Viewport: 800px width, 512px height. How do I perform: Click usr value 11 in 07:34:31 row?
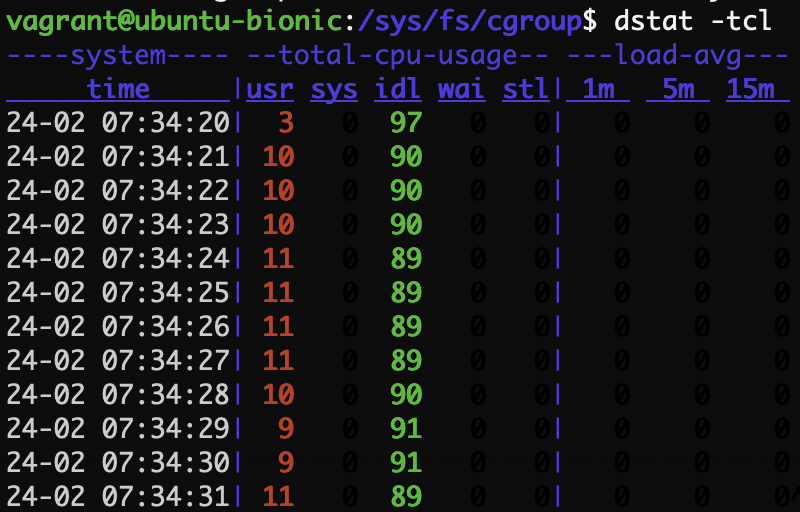pos(279,496)
